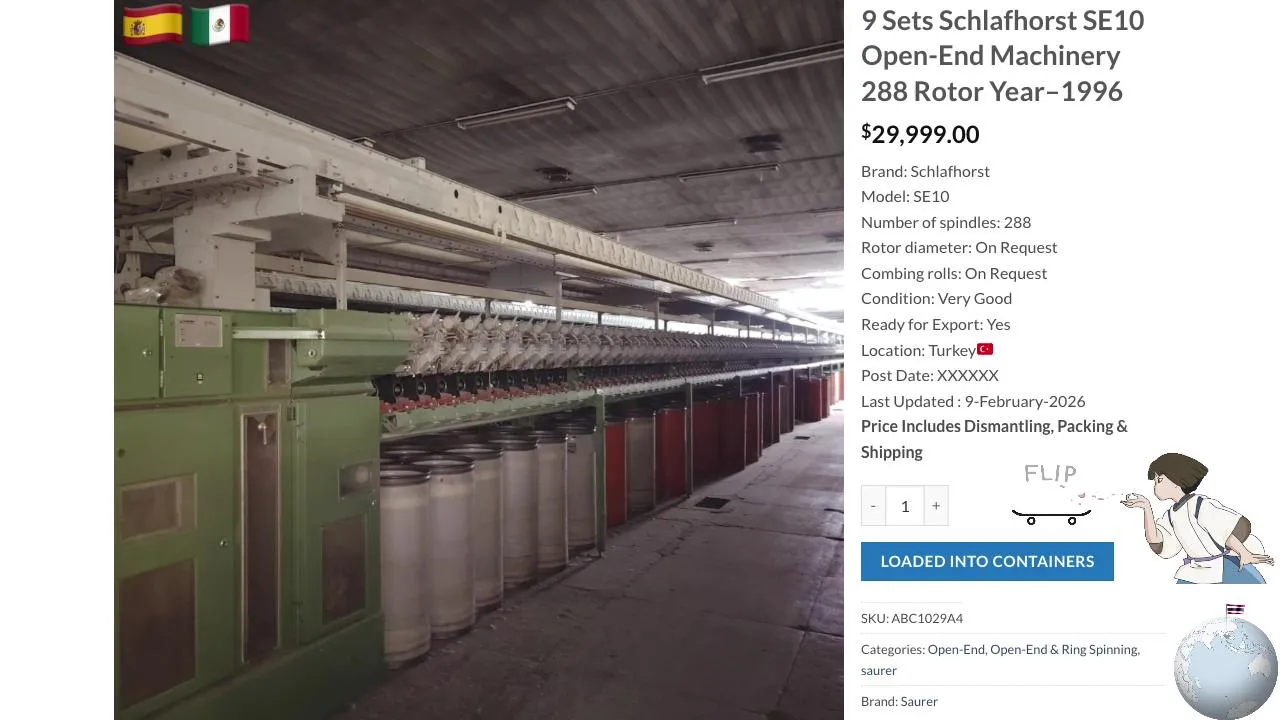Click the quantity input field
Image resolution: width=1280 pixels, height=720 pixels.
coord(905,506)
